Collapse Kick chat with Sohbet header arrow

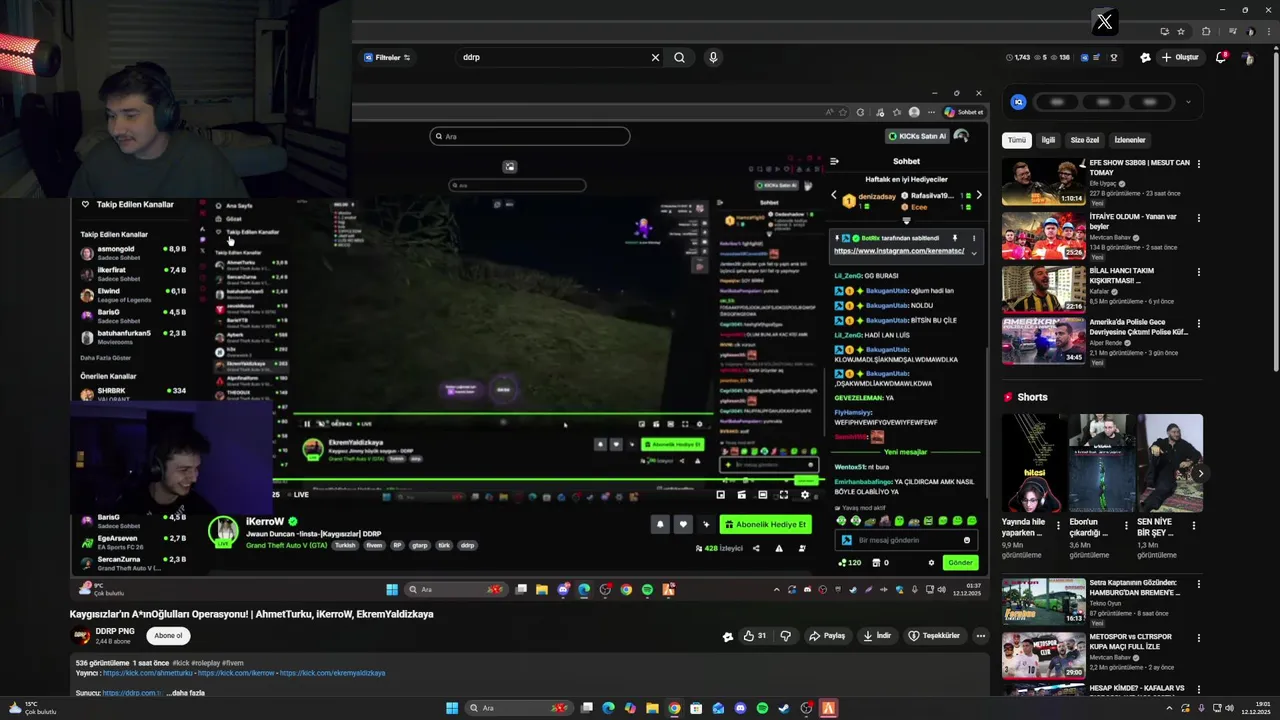click(x=834, y=161)
